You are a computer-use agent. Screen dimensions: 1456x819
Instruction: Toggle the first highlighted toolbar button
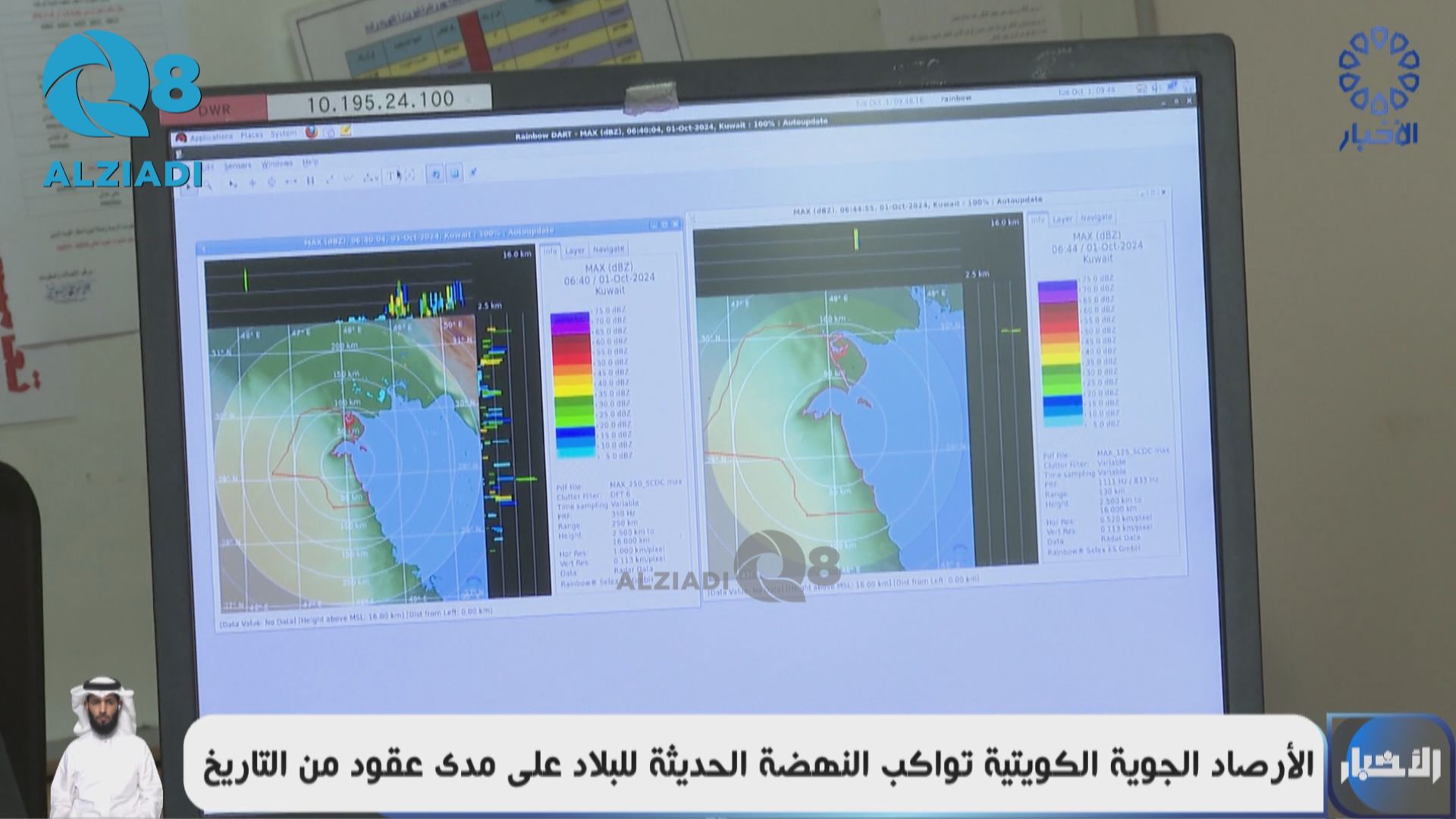(x=435, y=174)
